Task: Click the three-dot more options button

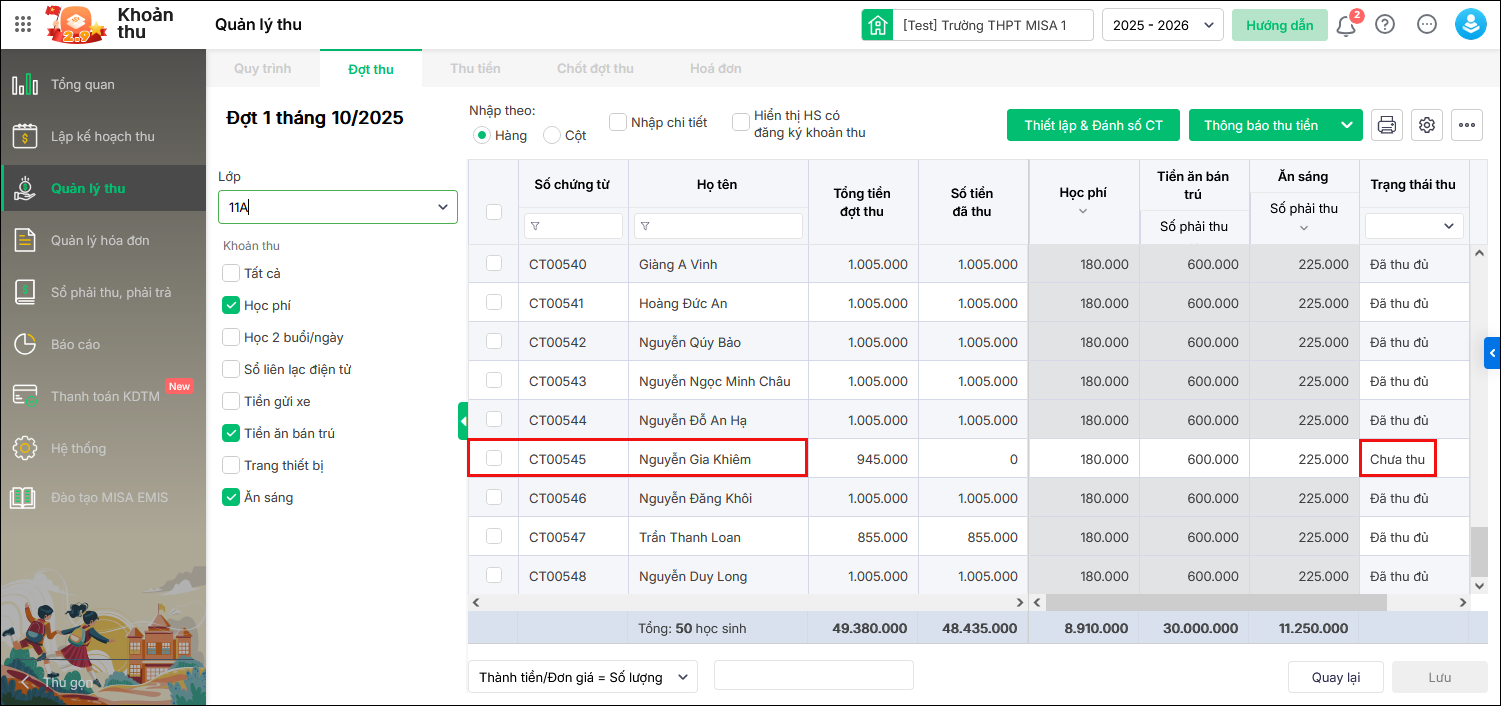Action: click(x=1467, y=125)
